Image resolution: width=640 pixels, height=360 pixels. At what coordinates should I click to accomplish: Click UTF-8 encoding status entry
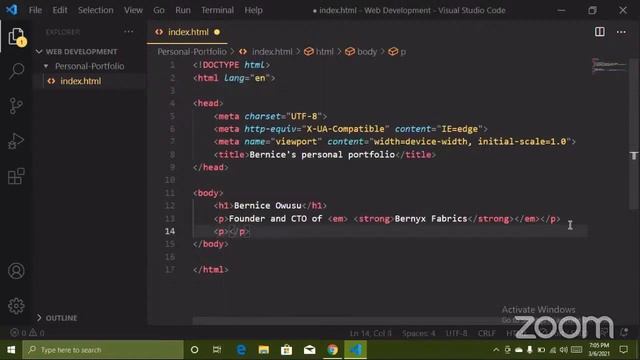(456, 333)
